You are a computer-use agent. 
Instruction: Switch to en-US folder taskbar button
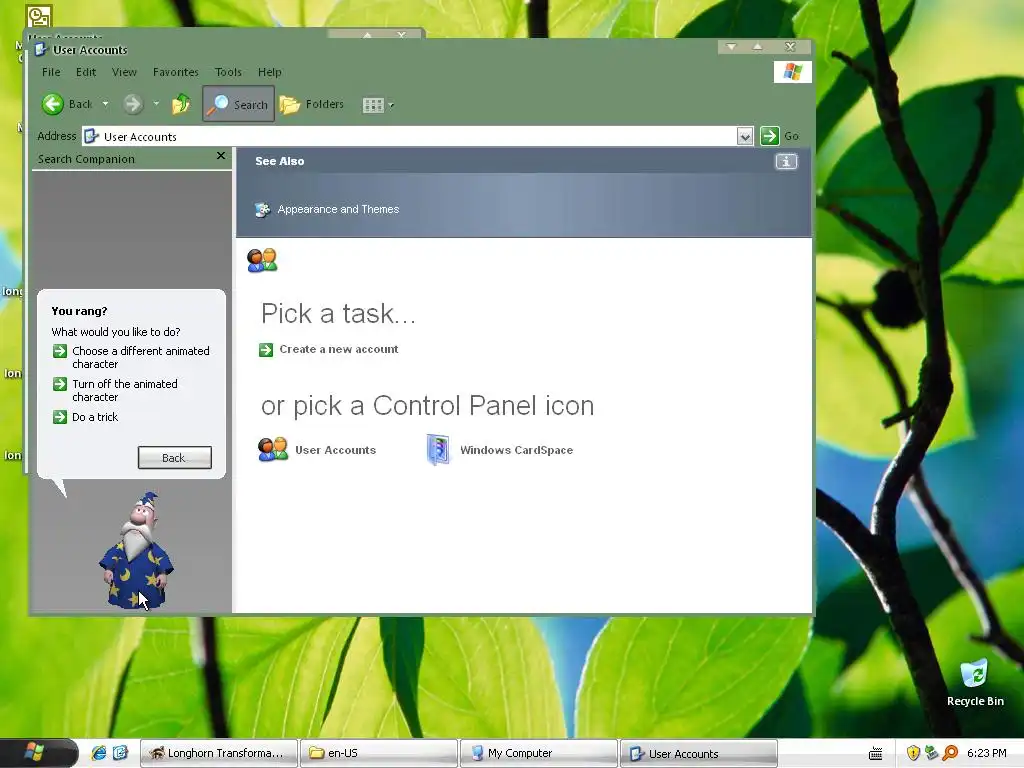(379, 753)
